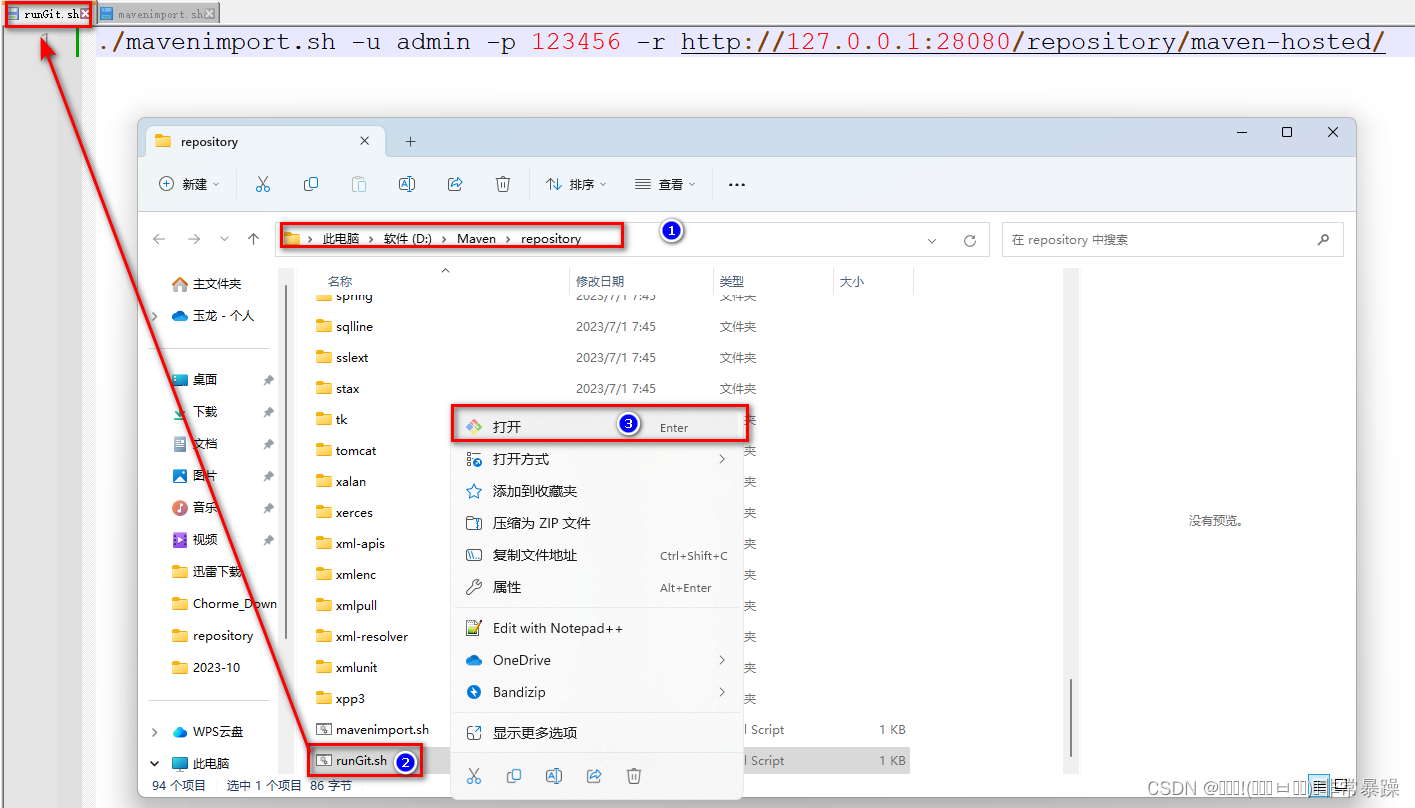
Task: Choose Edit with Notepad++ in context menu
Action: (598, 628)
